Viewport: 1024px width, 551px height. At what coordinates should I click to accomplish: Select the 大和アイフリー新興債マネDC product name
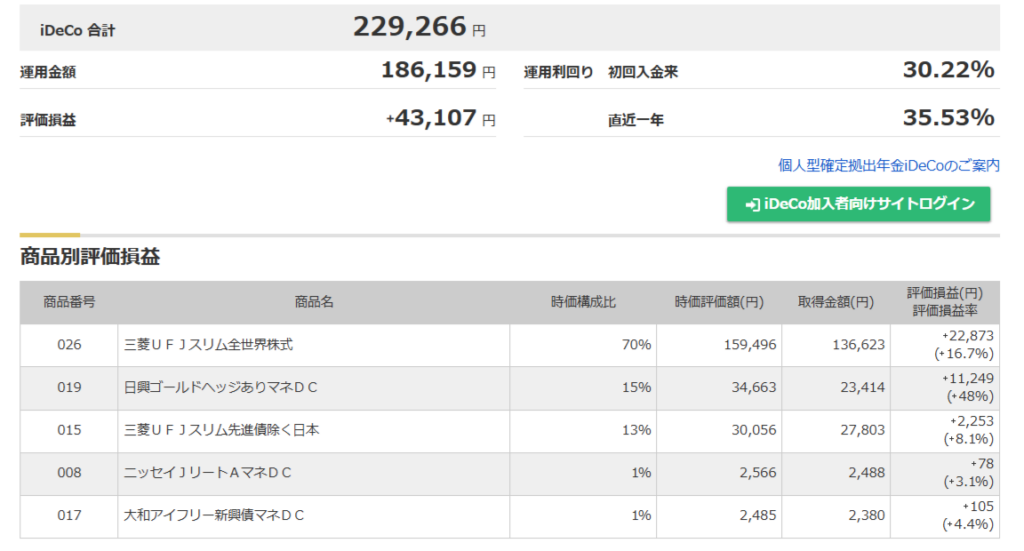click(x=214, y=515)
